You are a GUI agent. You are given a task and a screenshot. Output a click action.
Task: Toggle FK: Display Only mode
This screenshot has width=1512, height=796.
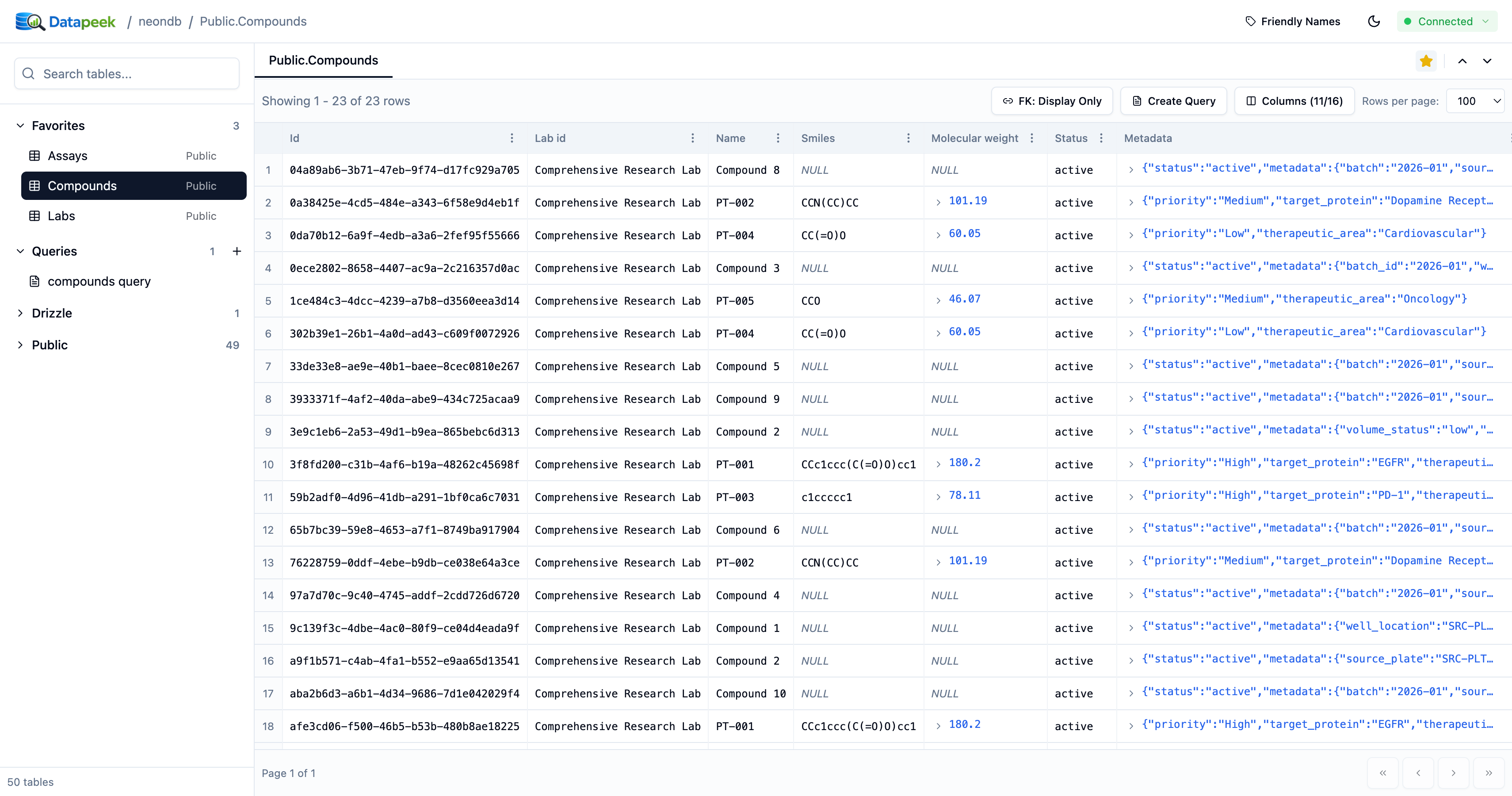pos(1052,101)
